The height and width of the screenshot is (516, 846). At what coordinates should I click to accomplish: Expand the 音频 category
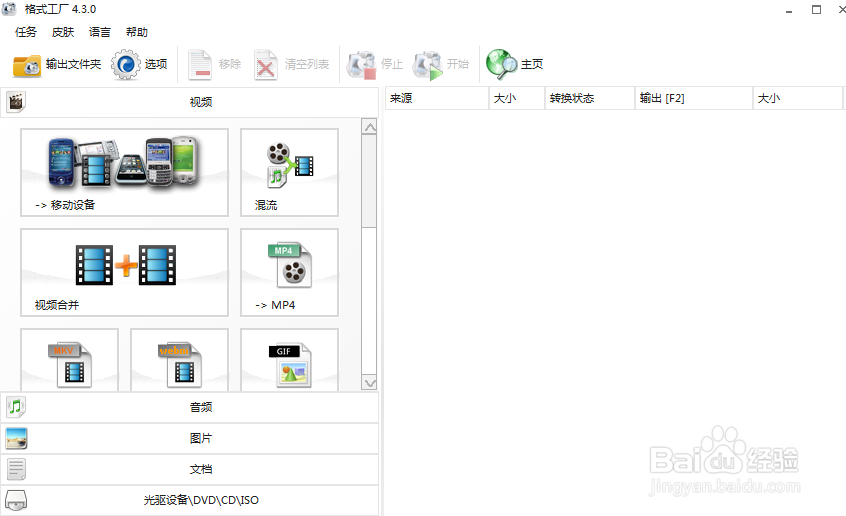tap(190, 408)
